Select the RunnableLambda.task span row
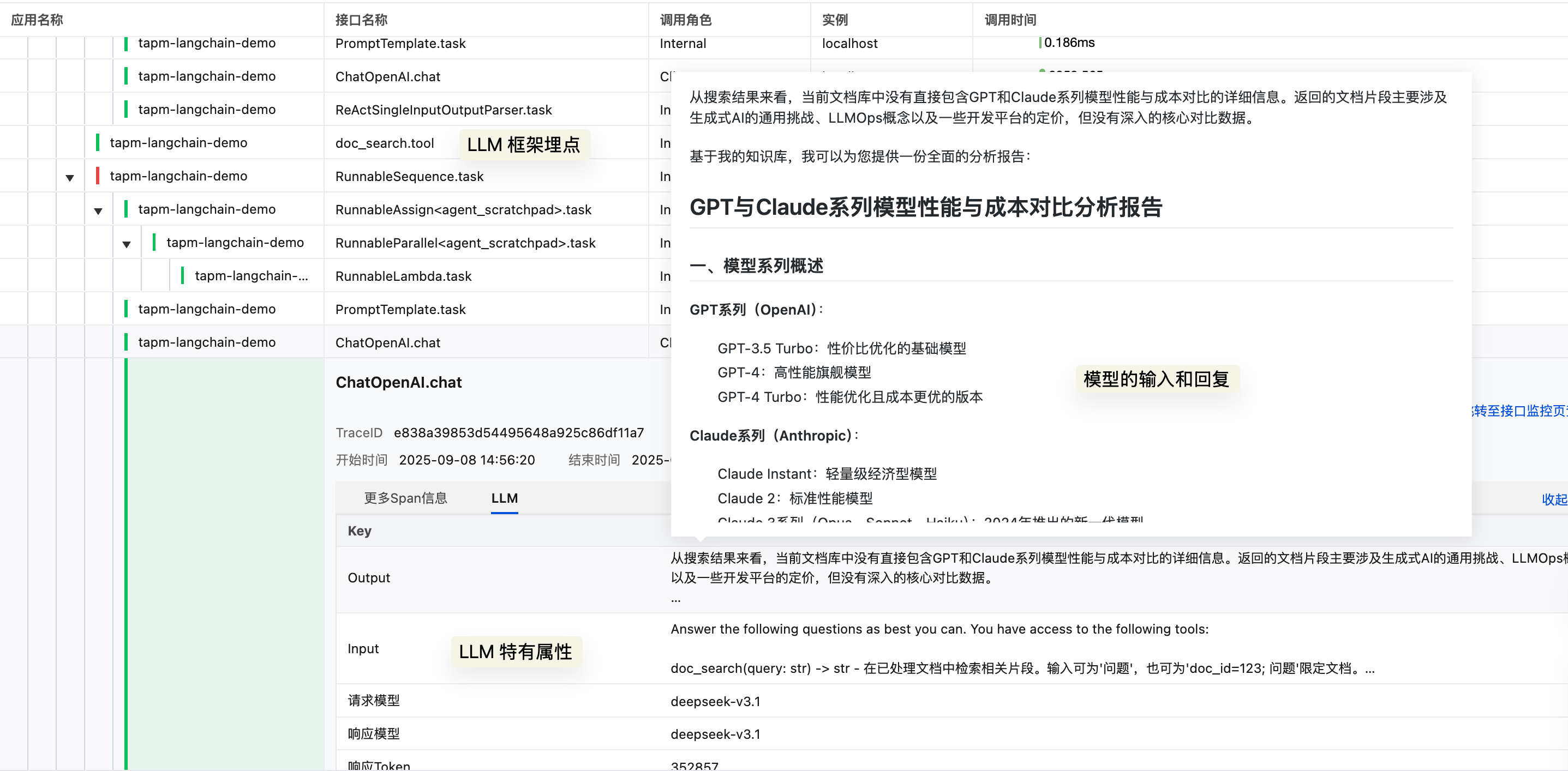Image resolution: width=1568 pixels, height=771 pixels. tap(403, 276)
